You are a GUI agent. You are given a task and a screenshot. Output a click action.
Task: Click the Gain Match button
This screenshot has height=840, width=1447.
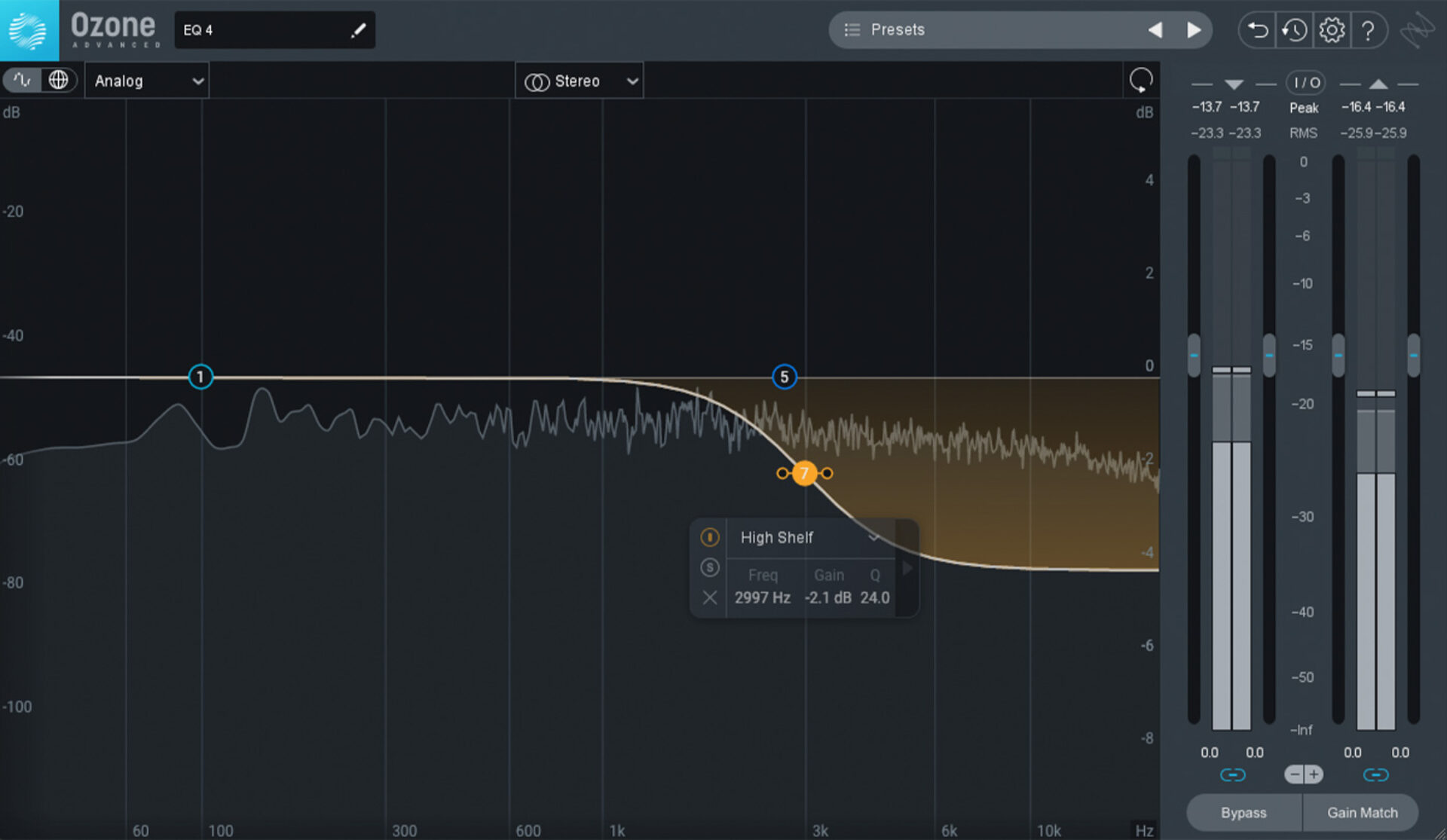tap(1361, 813)
